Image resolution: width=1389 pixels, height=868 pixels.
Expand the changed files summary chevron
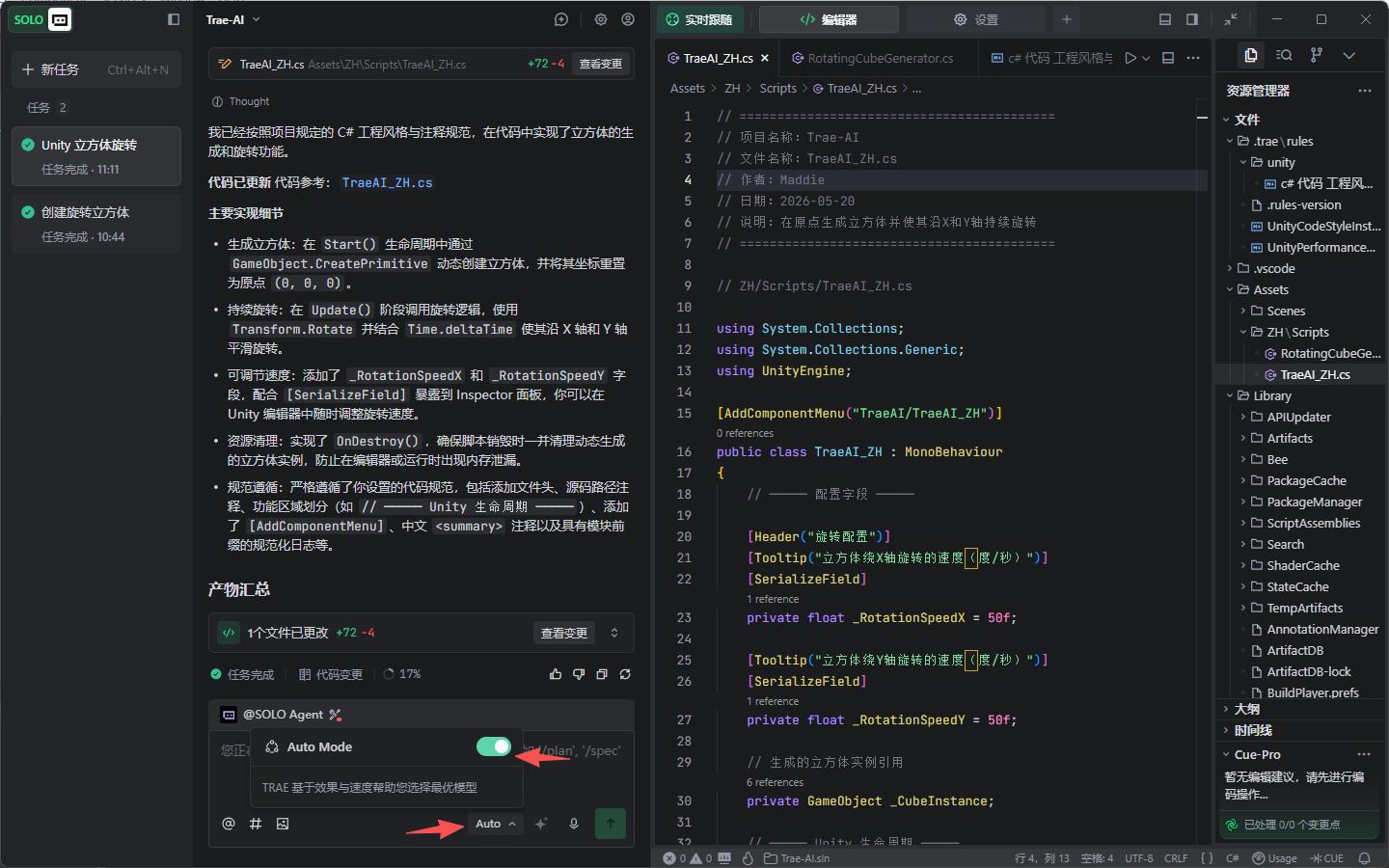pyautogui.click(x=614, y=633)
